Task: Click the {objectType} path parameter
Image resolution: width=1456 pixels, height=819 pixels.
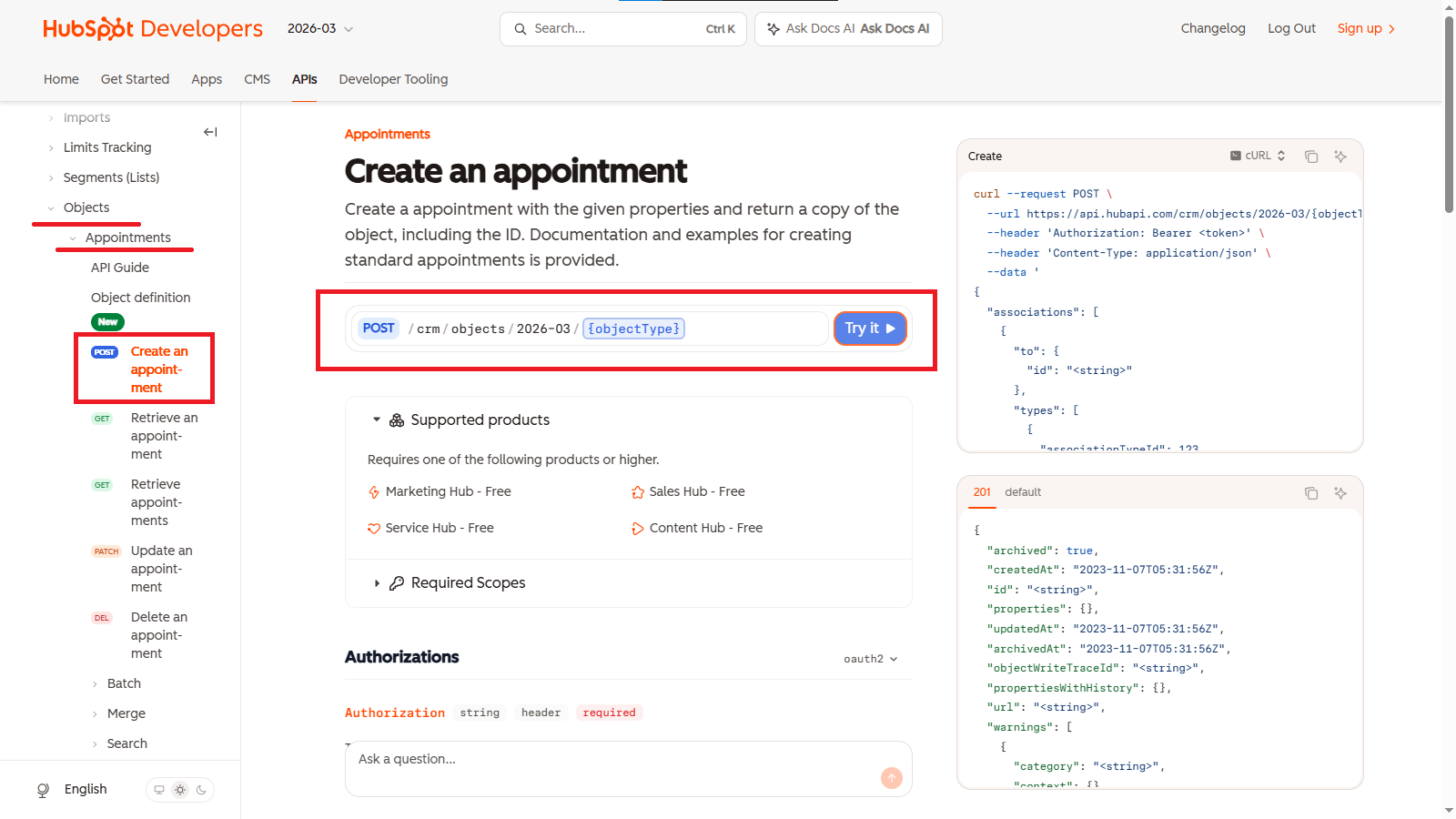Action: pyautogui.click(x=633, y=329)
